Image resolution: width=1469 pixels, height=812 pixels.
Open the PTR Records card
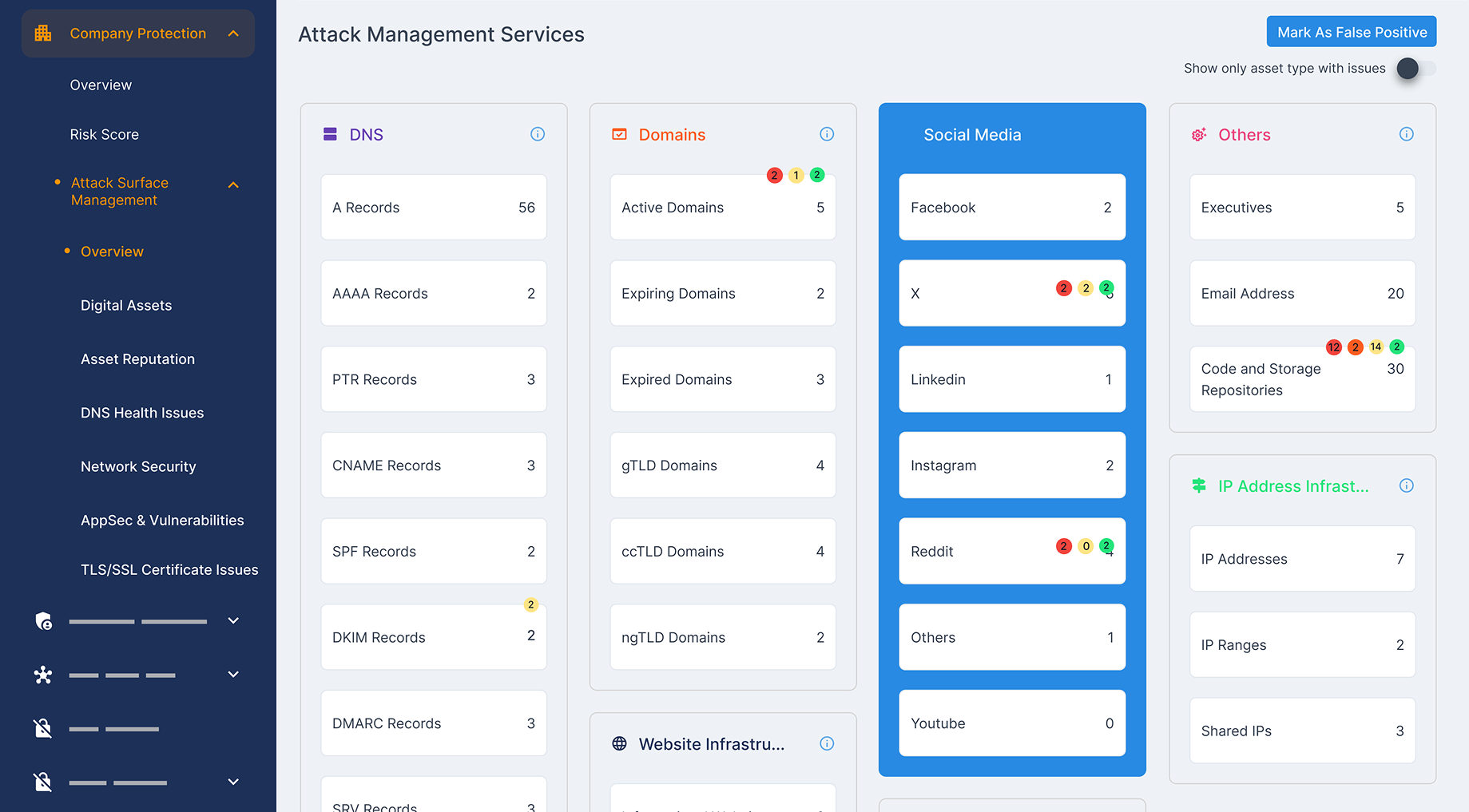pos(434,379)
